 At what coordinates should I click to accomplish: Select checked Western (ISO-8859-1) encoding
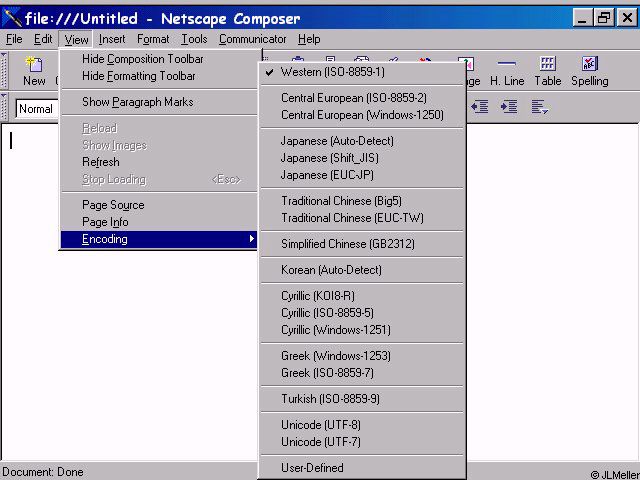point(362,72)
